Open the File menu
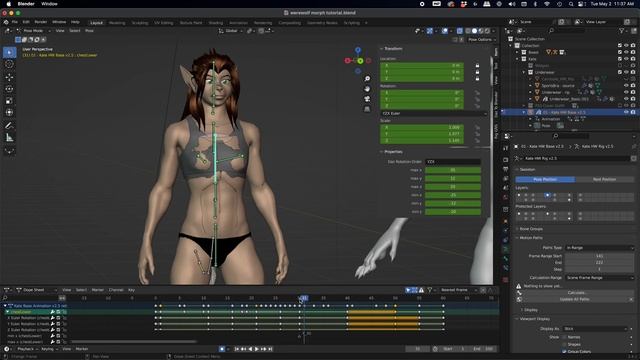Screen dimensions: 640x360 click(x=15, y=22)
